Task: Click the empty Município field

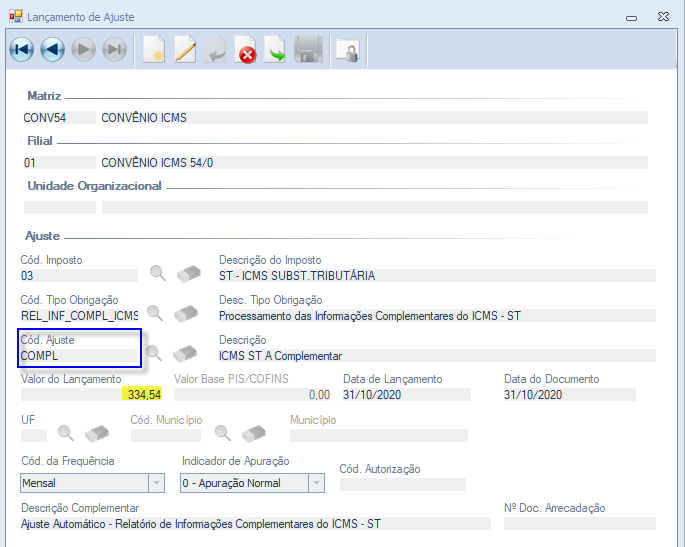Action: (x=379, y=435)
